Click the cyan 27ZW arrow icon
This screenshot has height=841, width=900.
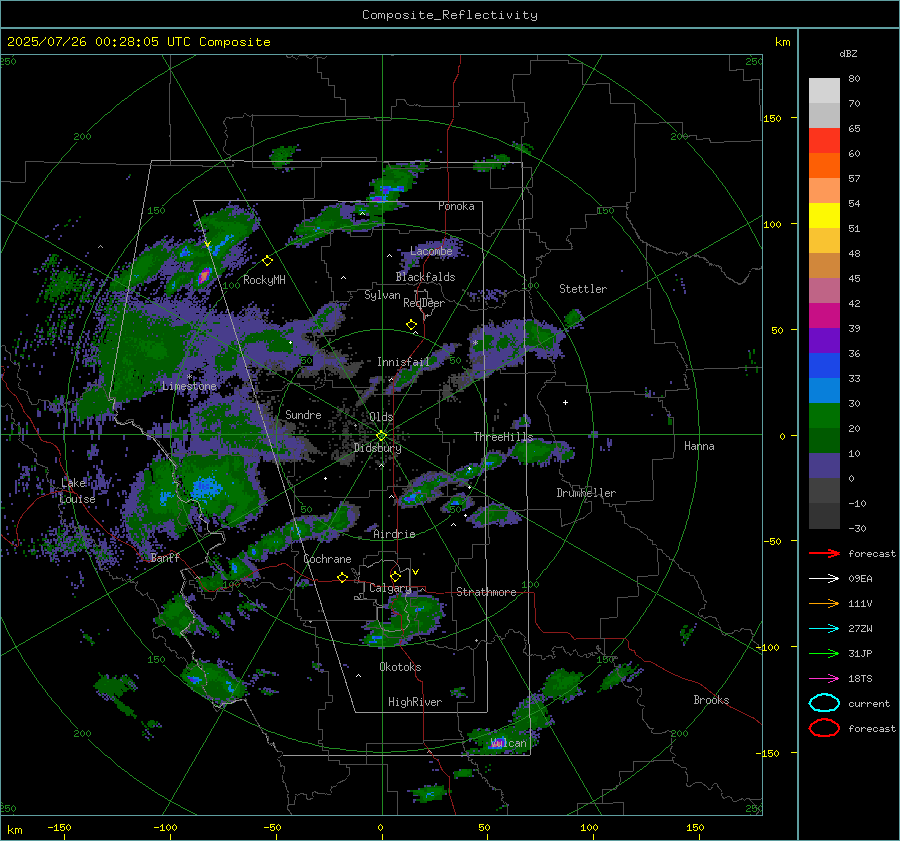point(824,629)
